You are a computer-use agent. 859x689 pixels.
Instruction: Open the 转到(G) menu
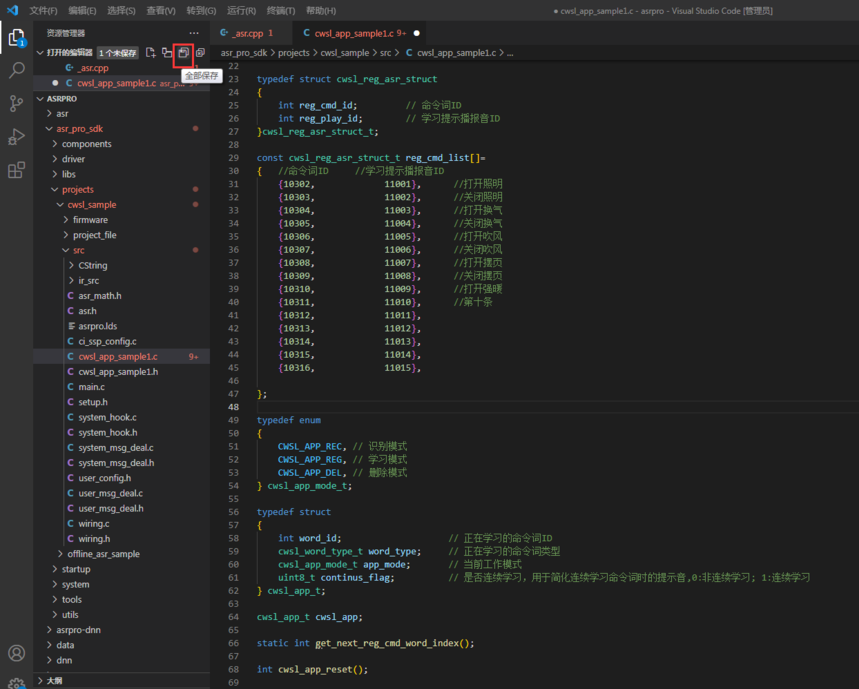pyautogui.click(x=201, y=10)
